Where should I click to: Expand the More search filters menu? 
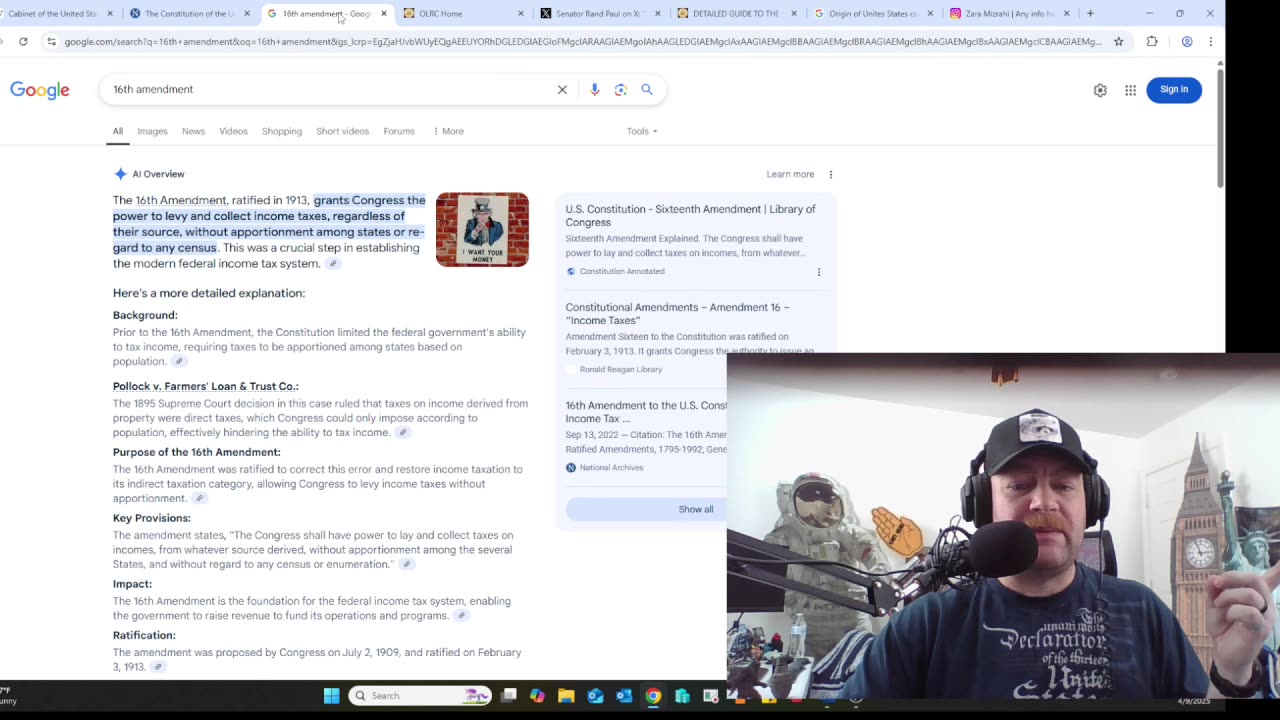pyautogui.click(x=448, y=131)
